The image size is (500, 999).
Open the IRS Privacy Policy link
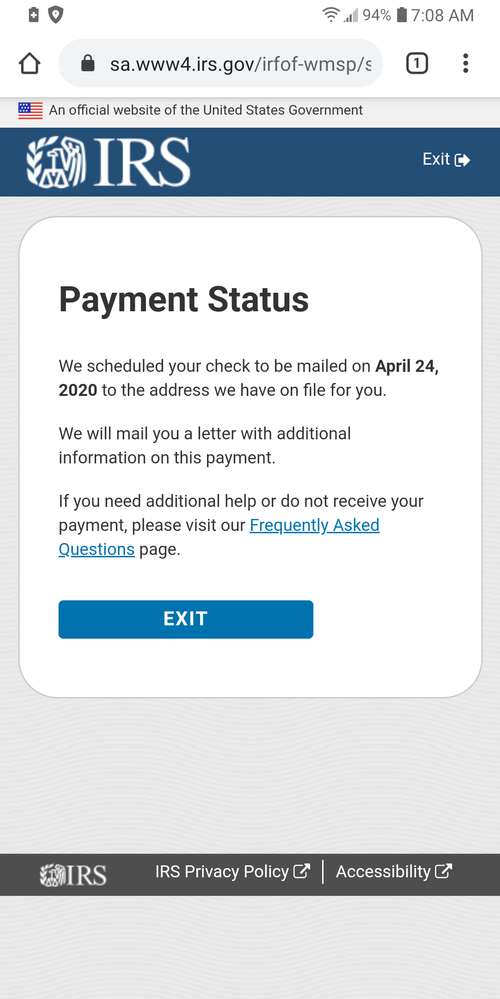pos(232,872)
